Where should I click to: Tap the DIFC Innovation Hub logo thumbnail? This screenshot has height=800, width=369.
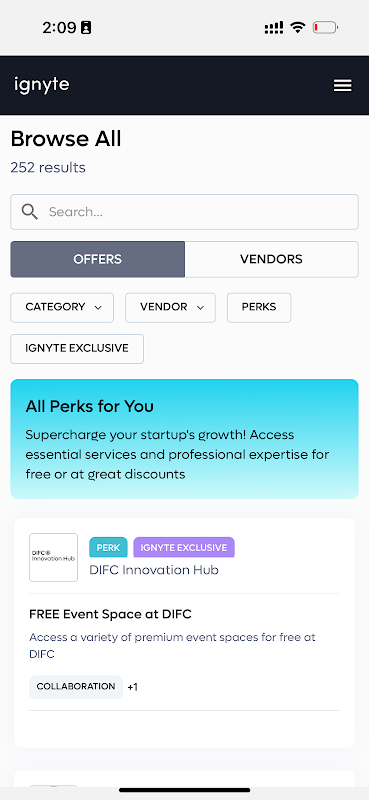[x=54, y=557]
